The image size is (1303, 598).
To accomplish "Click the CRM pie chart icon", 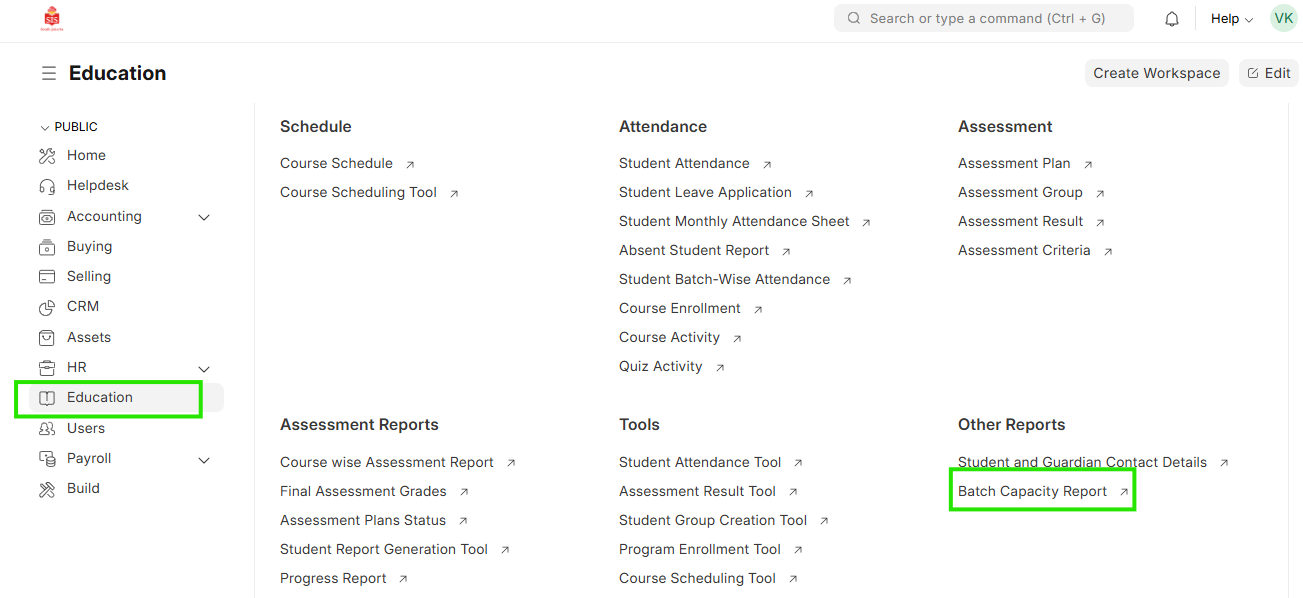I will [47, 307].
